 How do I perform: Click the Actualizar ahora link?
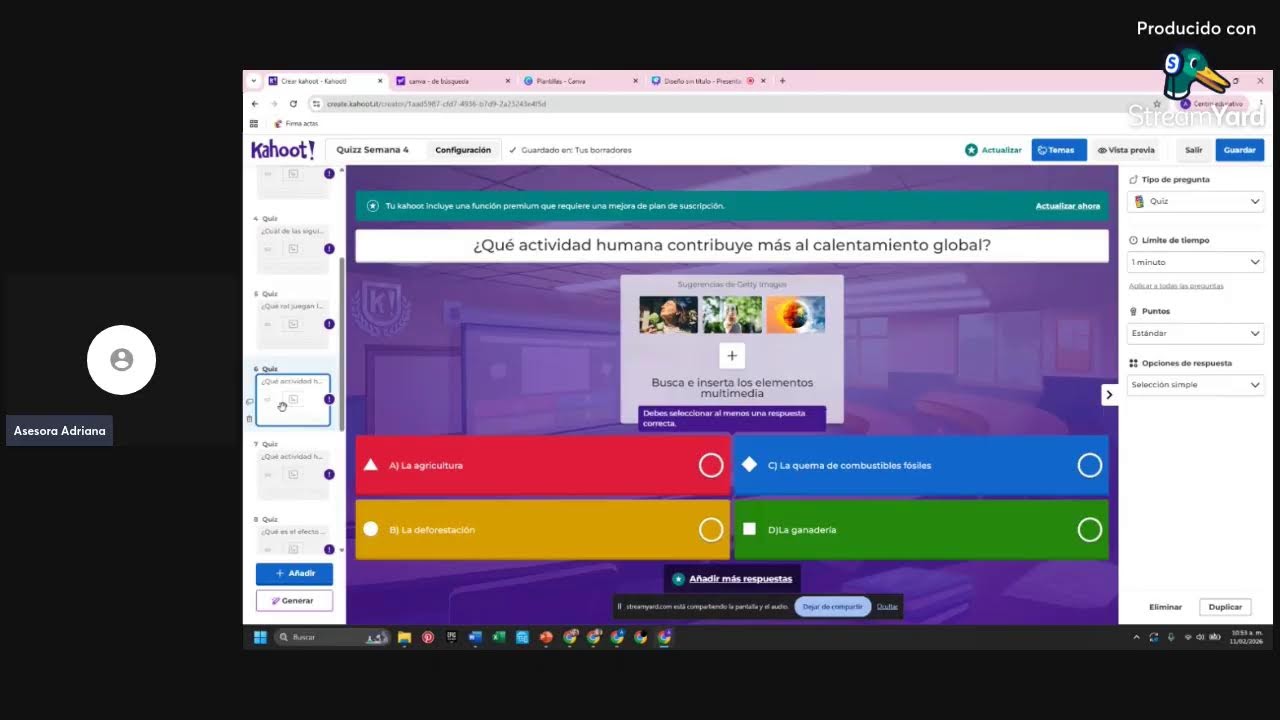click(1068, 206)
